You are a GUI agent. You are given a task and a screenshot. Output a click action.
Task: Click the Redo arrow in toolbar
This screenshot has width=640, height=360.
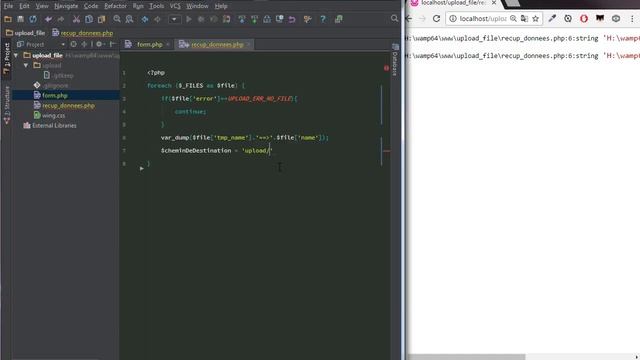tap(61, 19)
